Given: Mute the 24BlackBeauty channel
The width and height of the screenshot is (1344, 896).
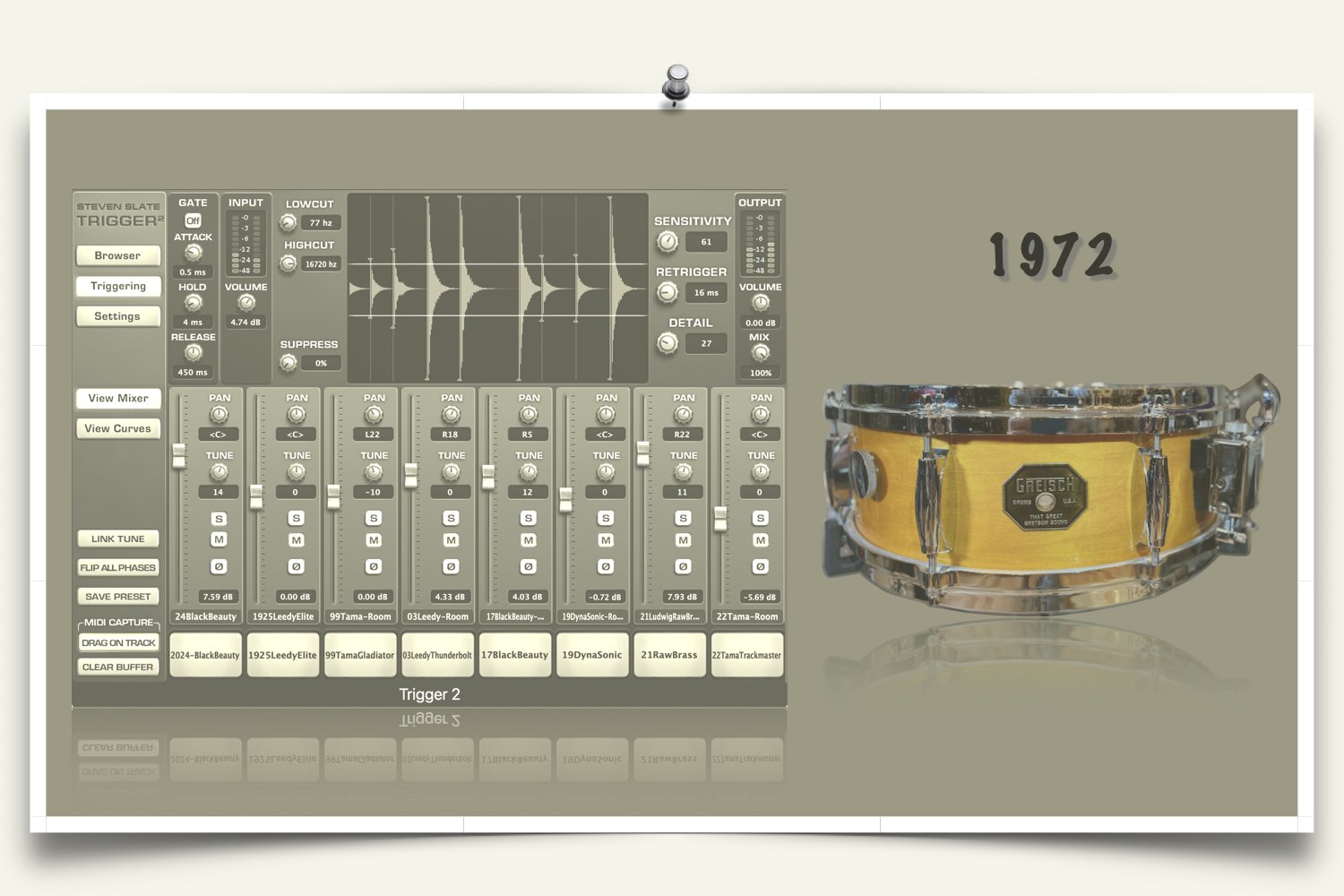Looking at the screenshot, I should pyautogui.click(x=219, y=539).
